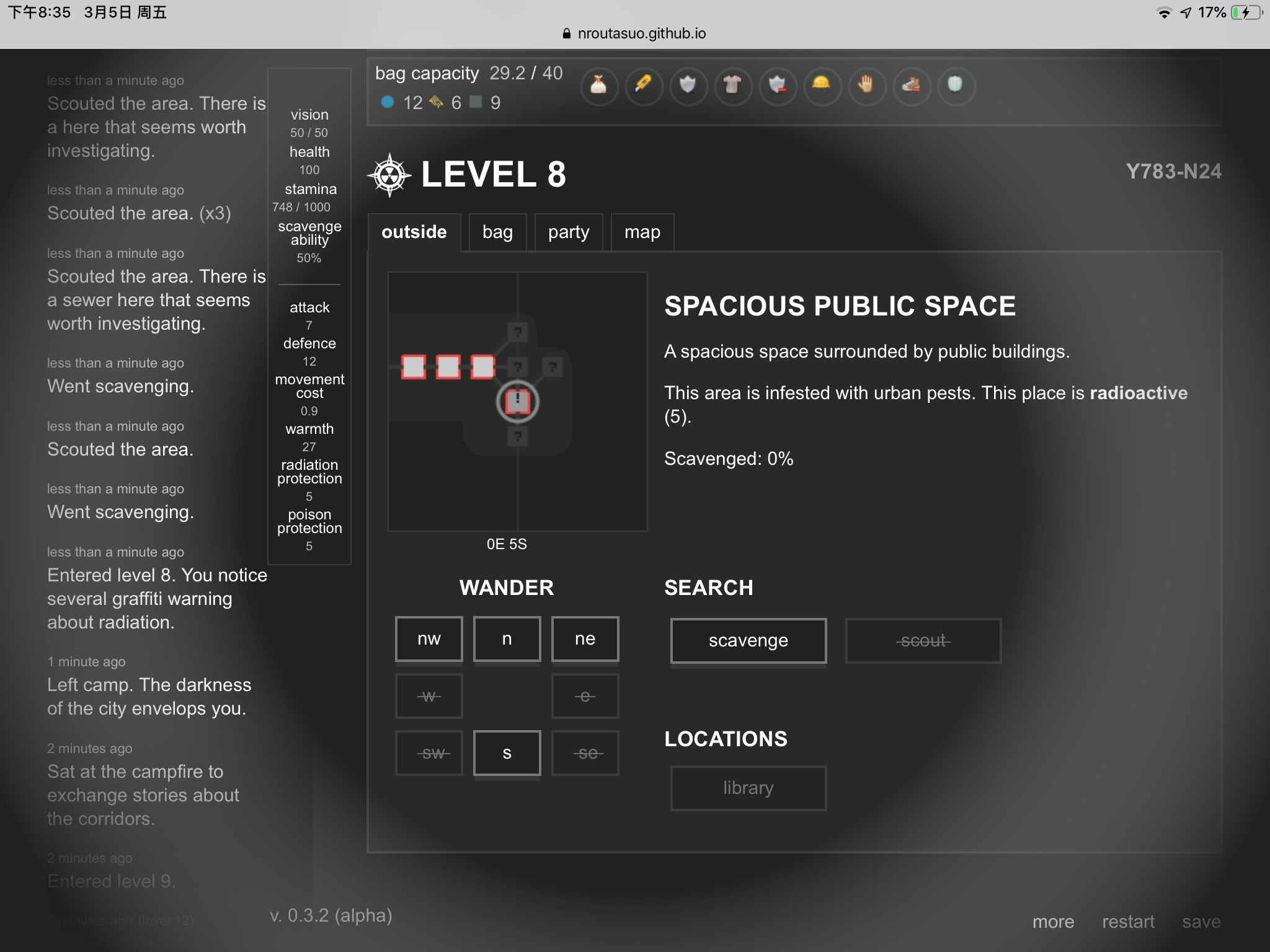Screen dimensions: 1270x952
Task: Wander northwest with the nw button
Action: click(x=429, y=639)
